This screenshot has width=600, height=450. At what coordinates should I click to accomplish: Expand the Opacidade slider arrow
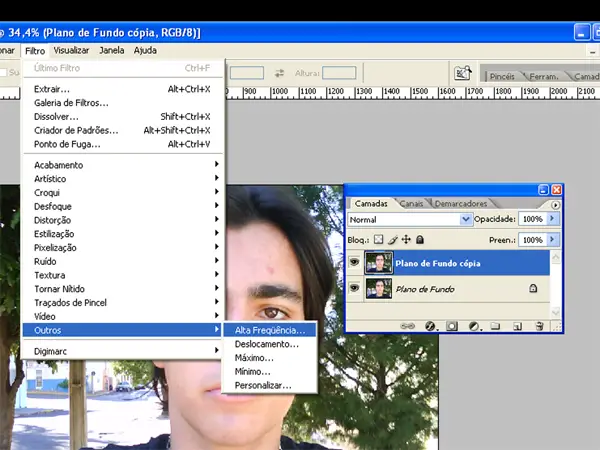(x=552, y=219)
